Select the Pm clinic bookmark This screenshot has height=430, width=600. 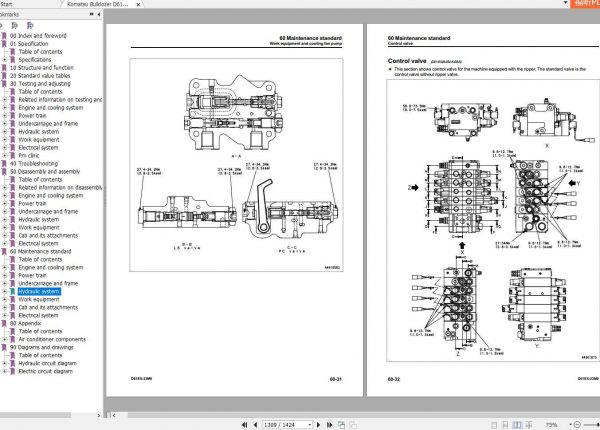click(29, 156)
